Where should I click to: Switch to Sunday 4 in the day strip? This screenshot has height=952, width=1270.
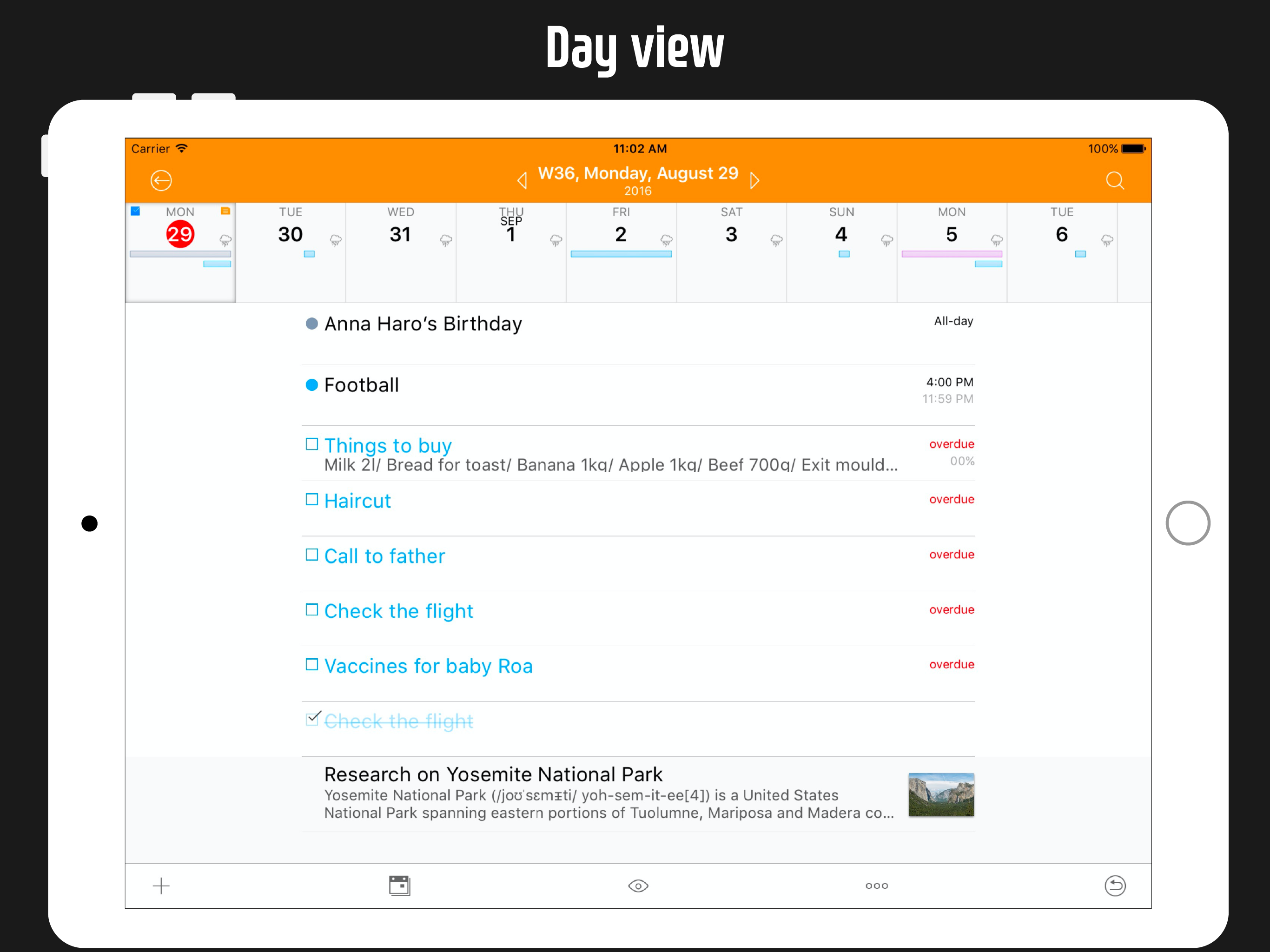pyautogui.click(x=840, y=234)
